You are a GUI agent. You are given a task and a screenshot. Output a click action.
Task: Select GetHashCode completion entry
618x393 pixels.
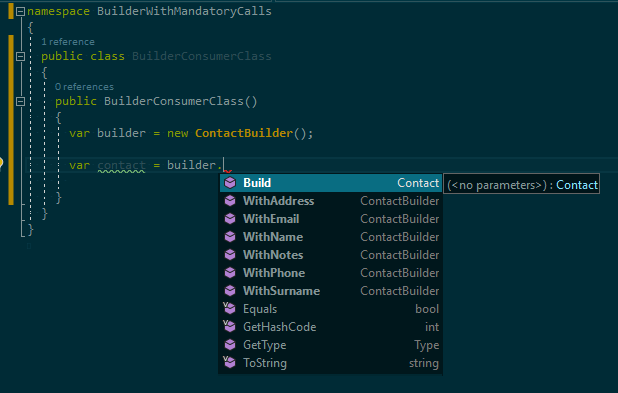pos(331,327)
